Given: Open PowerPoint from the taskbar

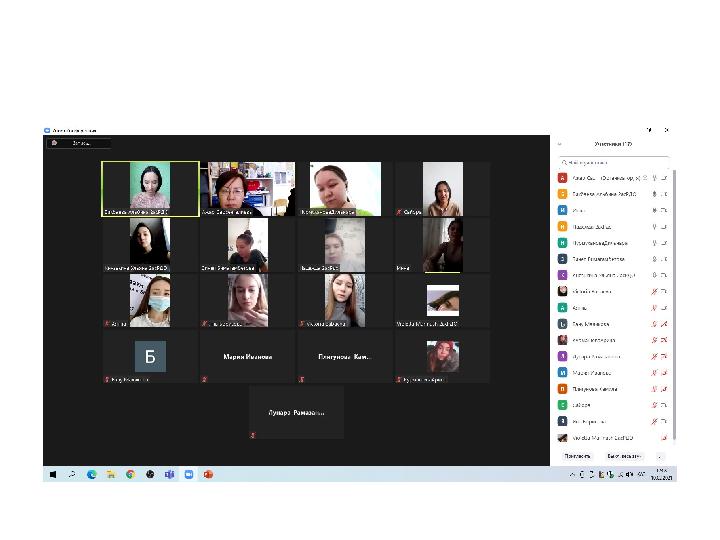Looking at the screenshot, I should (x=208, y=474).
